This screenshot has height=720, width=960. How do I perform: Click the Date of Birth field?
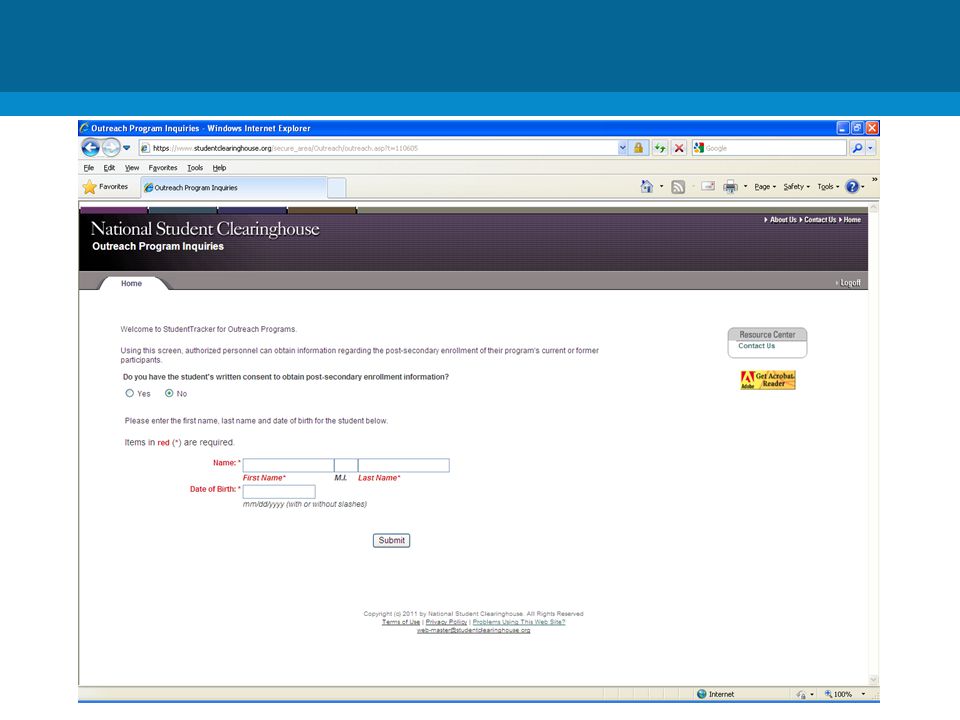[x=279, y=492]
